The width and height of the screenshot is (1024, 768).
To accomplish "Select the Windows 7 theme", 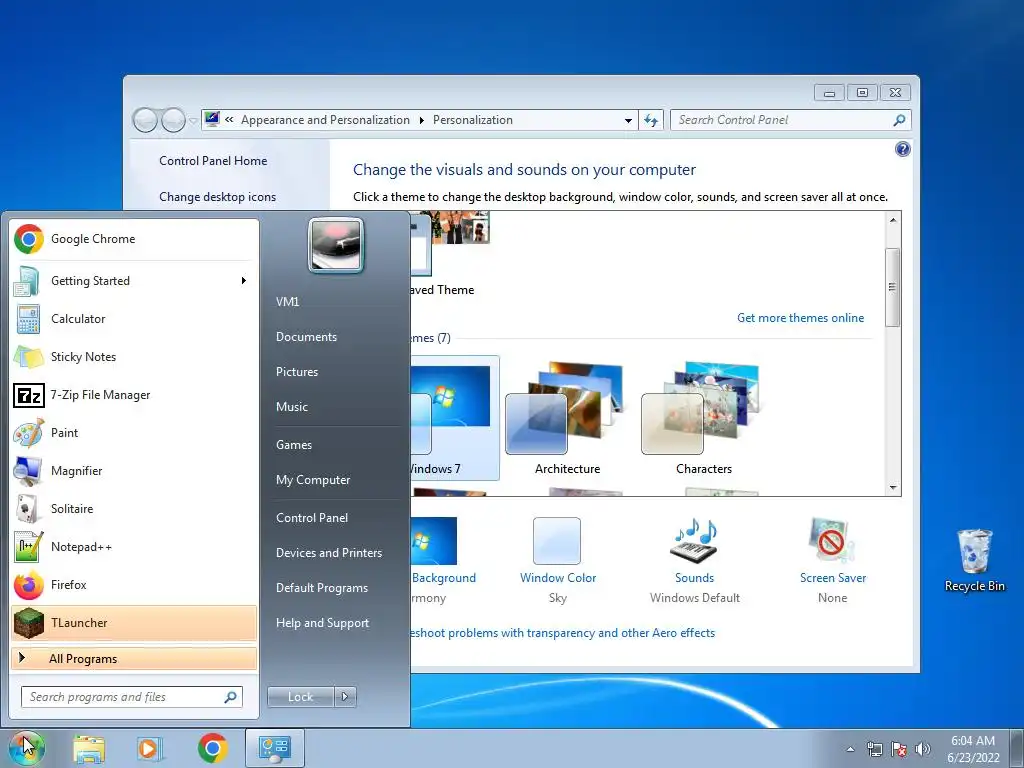I will coord(455,418).
